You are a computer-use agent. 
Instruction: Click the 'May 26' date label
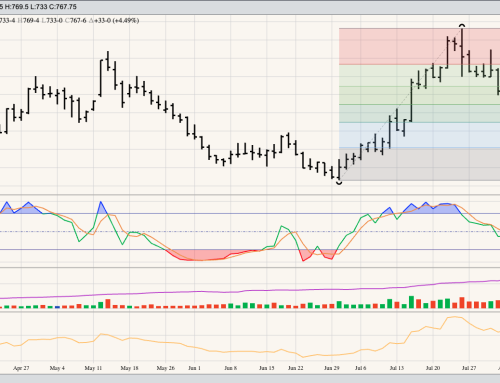pos(166,368)
